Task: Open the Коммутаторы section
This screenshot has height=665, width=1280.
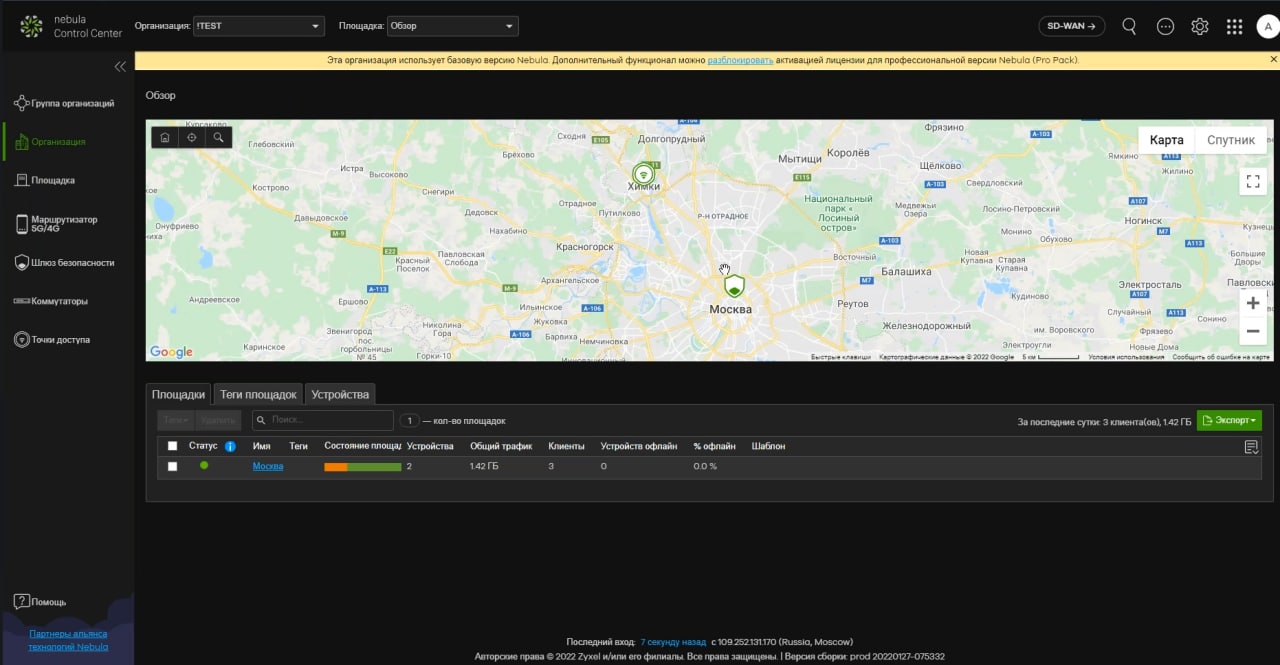Action: [x=51, y=301]
